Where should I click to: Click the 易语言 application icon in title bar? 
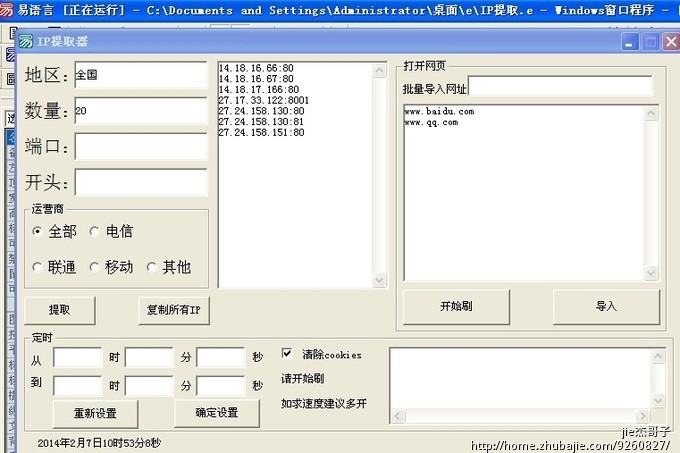(7, 10)
